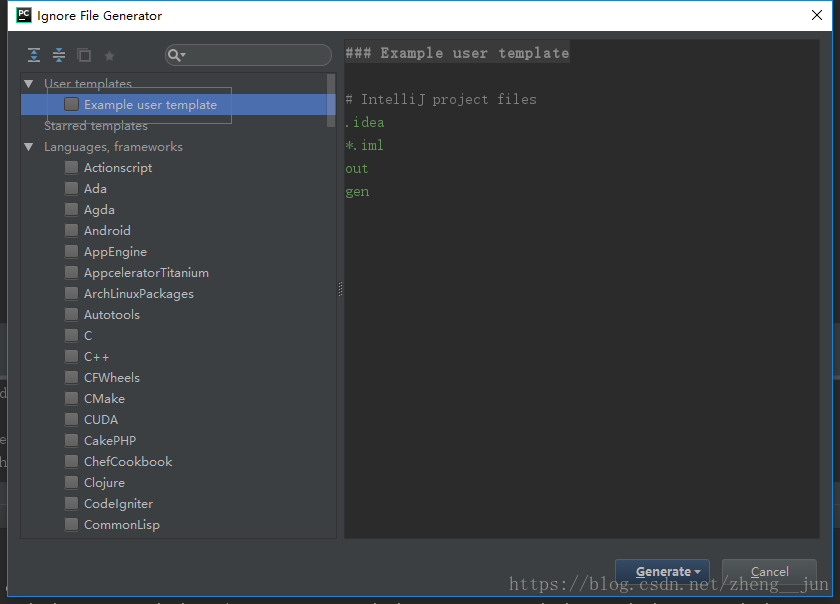Click '# IntelliJ project files' comment line
Viewport: 840px width, 604px height.
[441, 99]
